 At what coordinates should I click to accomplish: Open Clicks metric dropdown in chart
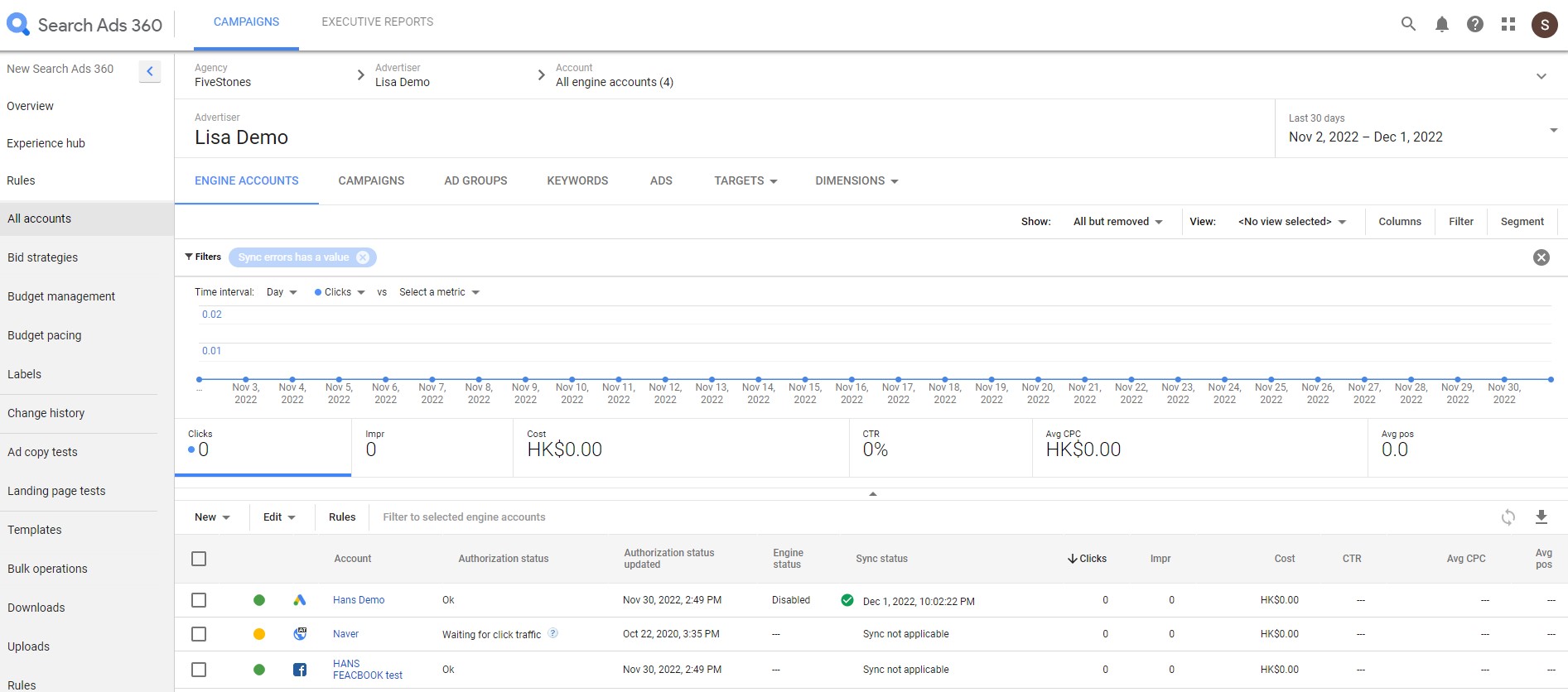click(340, 292)
